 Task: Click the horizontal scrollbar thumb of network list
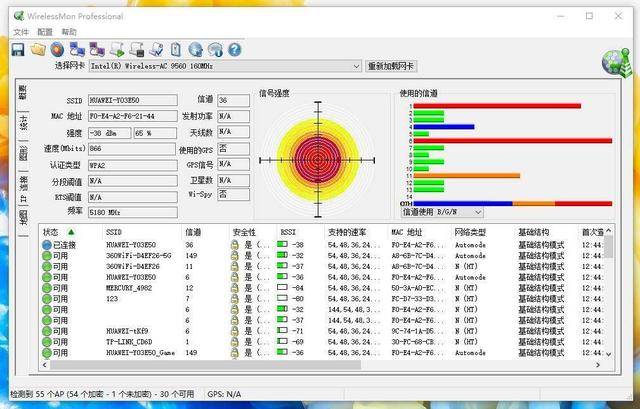click(205, 365)
